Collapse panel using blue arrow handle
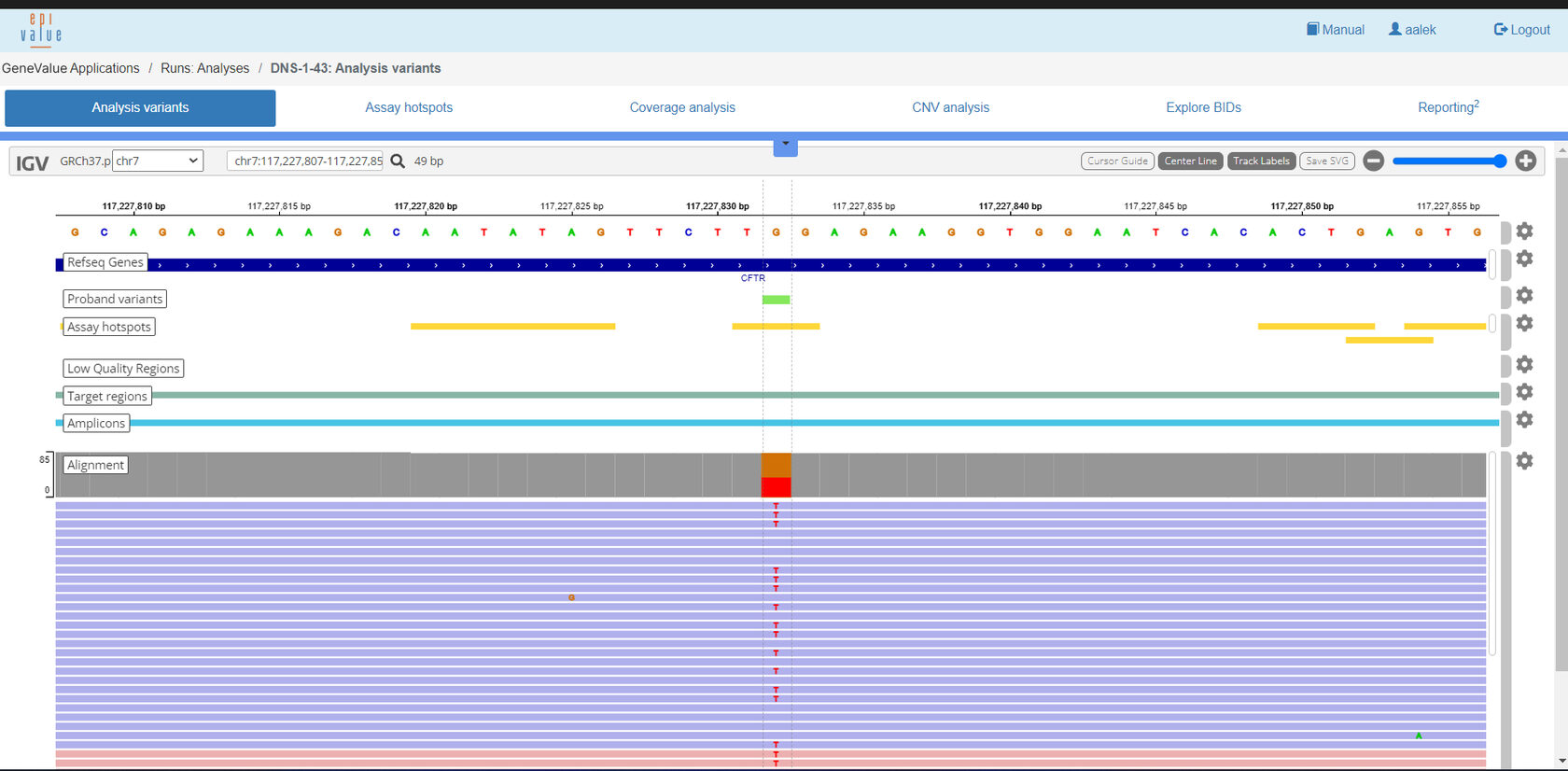 (785, 145)
